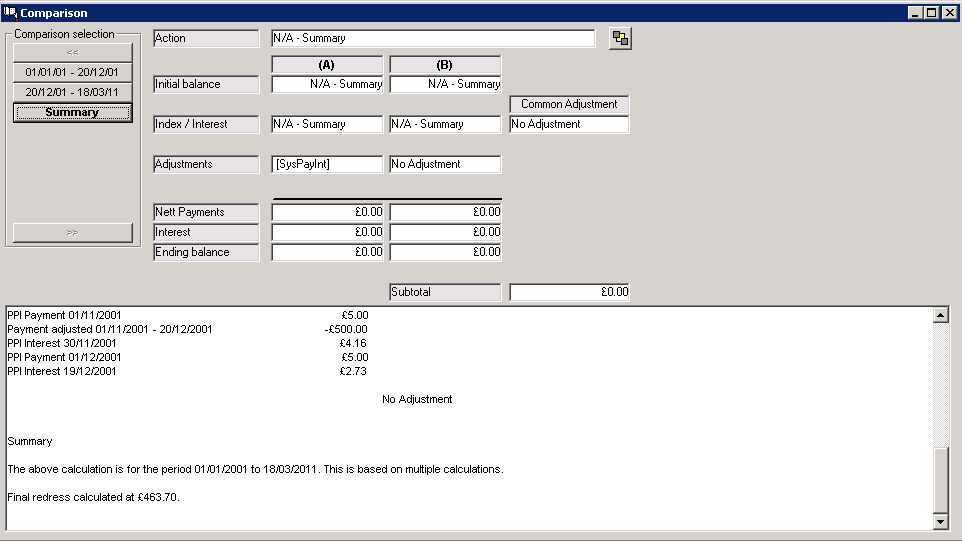Click the -£500.00 amount
Viewport: 962px width, 541px height.
(346, 329)
